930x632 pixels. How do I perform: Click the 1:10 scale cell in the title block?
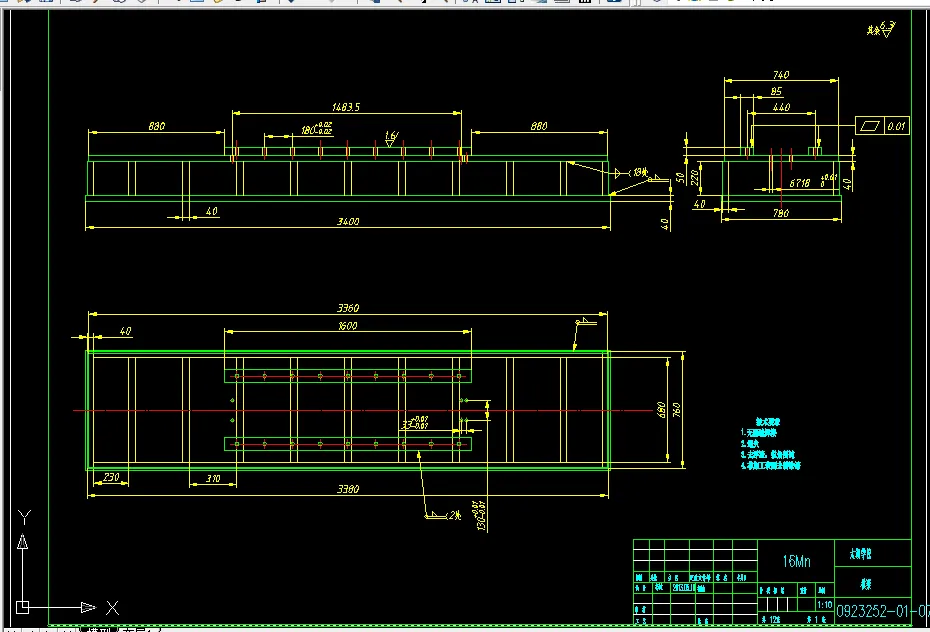(824, 605)
